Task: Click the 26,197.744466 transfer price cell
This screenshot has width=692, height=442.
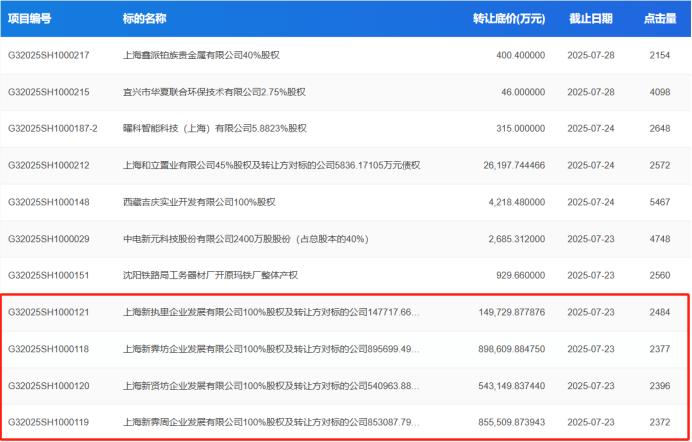Action: (x=507, y=165)
